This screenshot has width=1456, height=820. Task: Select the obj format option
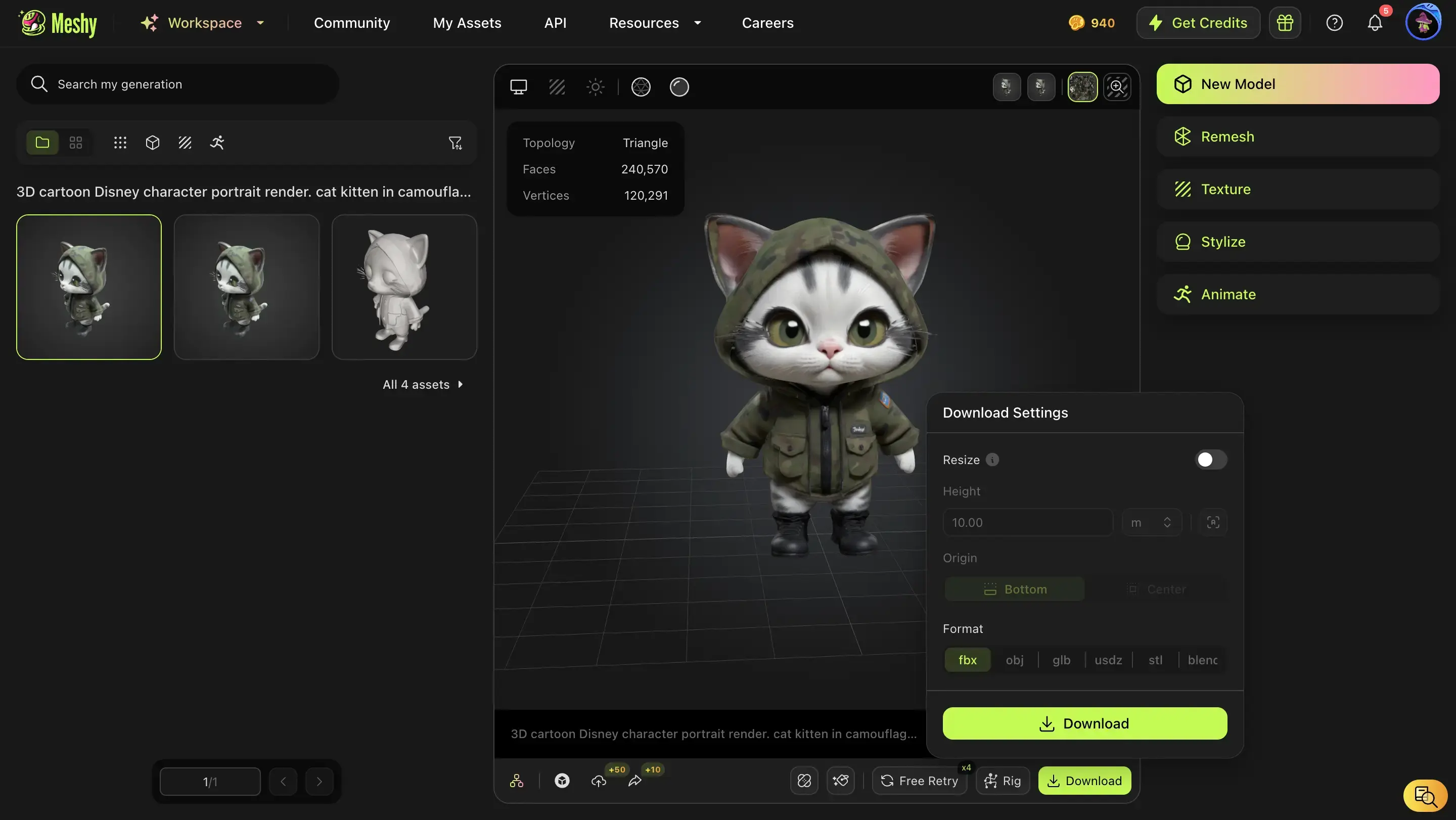(1014, 660)
